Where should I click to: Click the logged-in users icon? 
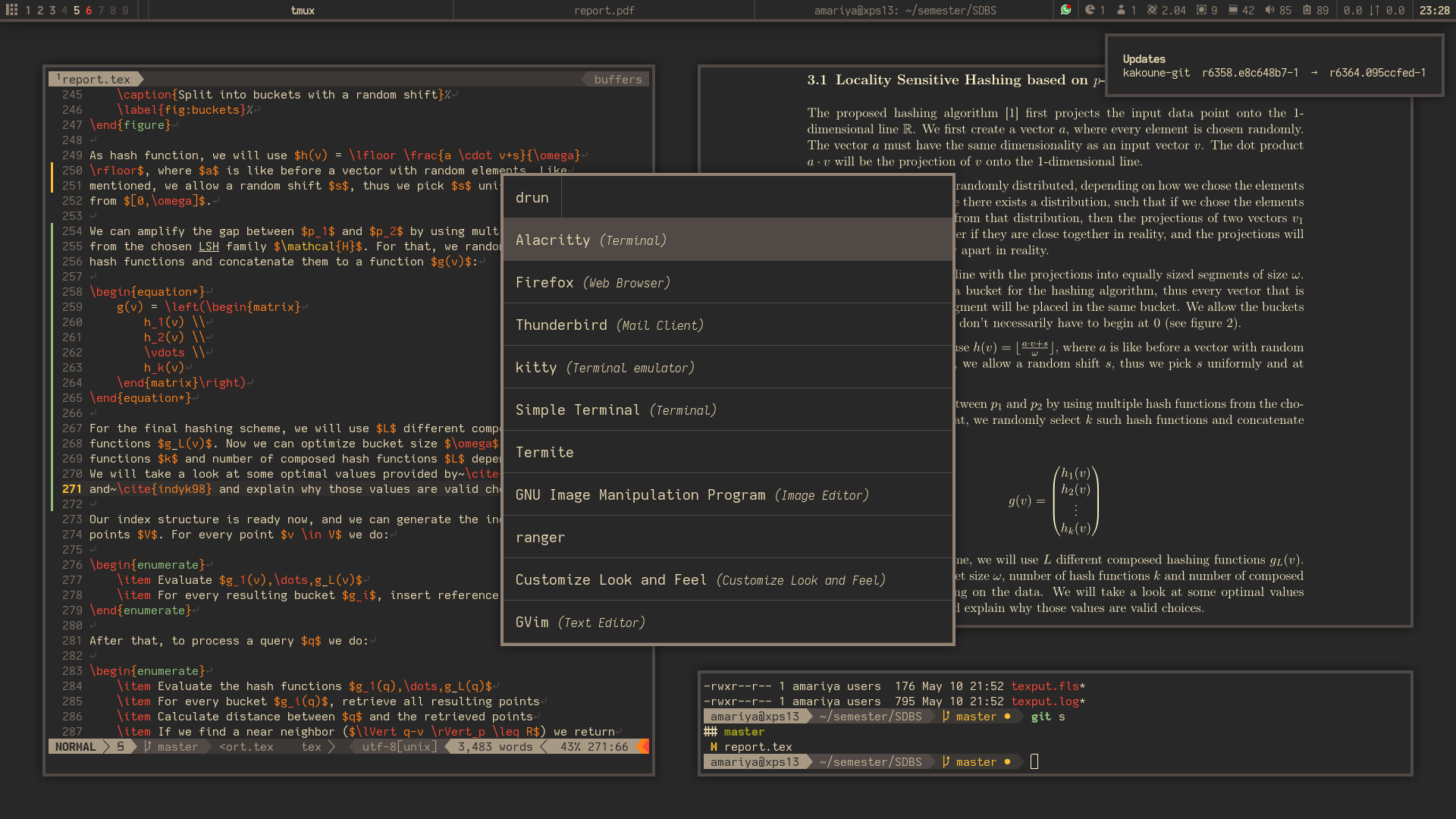(x=1121, y=10)
